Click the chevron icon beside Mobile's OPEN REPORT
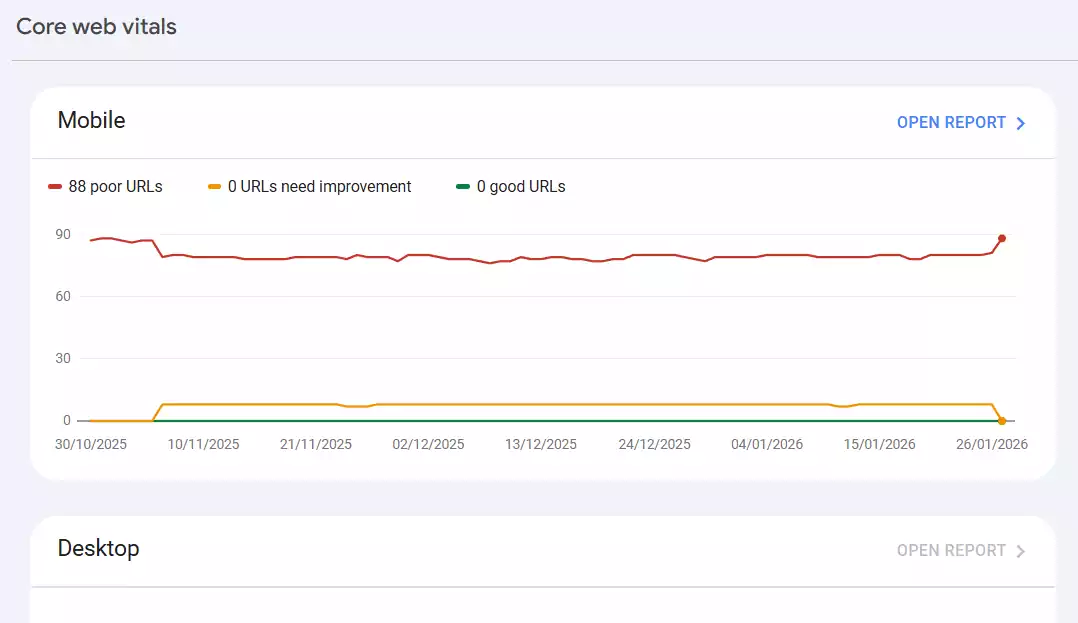Screen dimensions: 1078x623 coord(1019,122)
